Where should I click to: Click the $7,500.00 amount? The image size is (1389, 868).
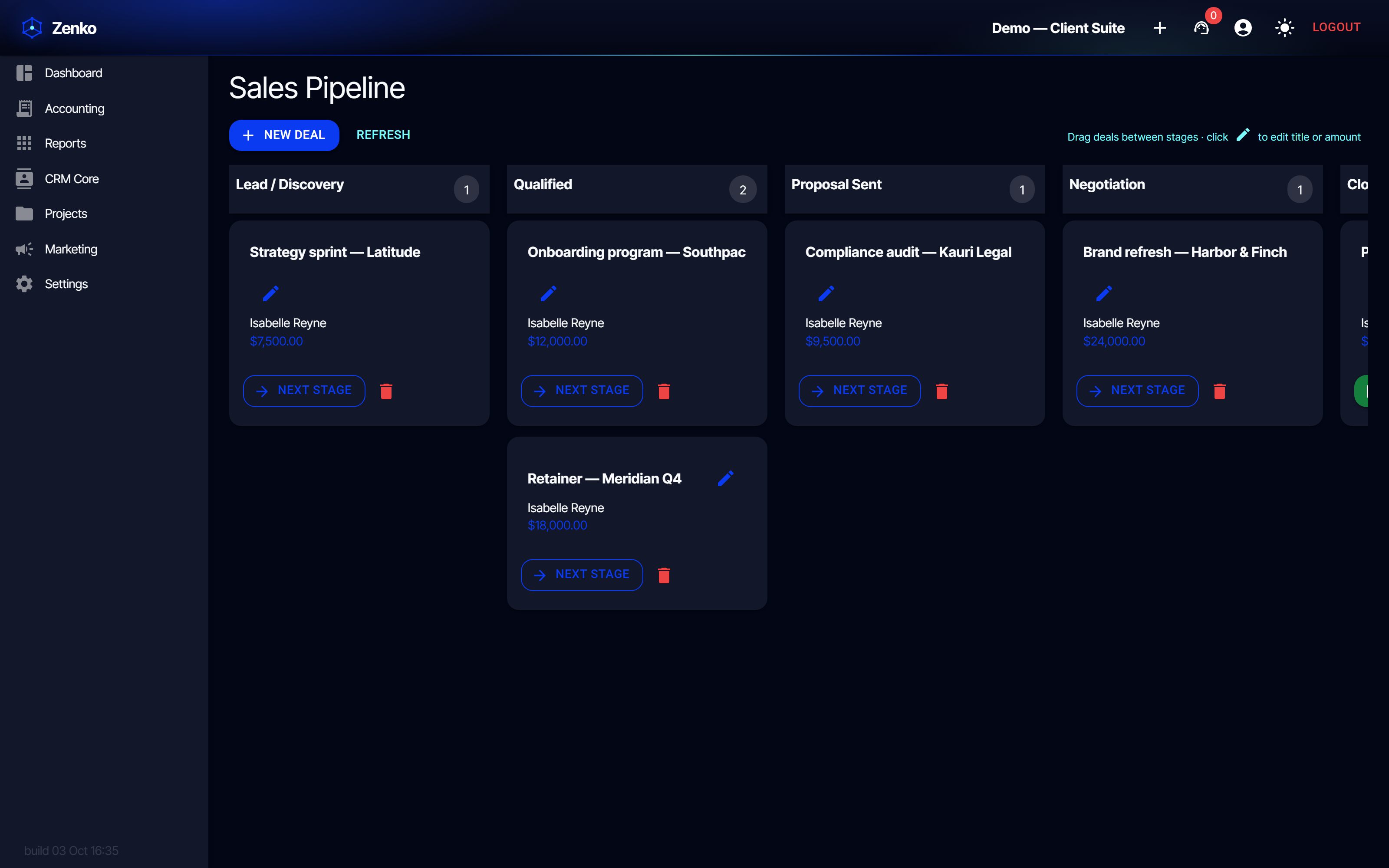tap(276, 341)
